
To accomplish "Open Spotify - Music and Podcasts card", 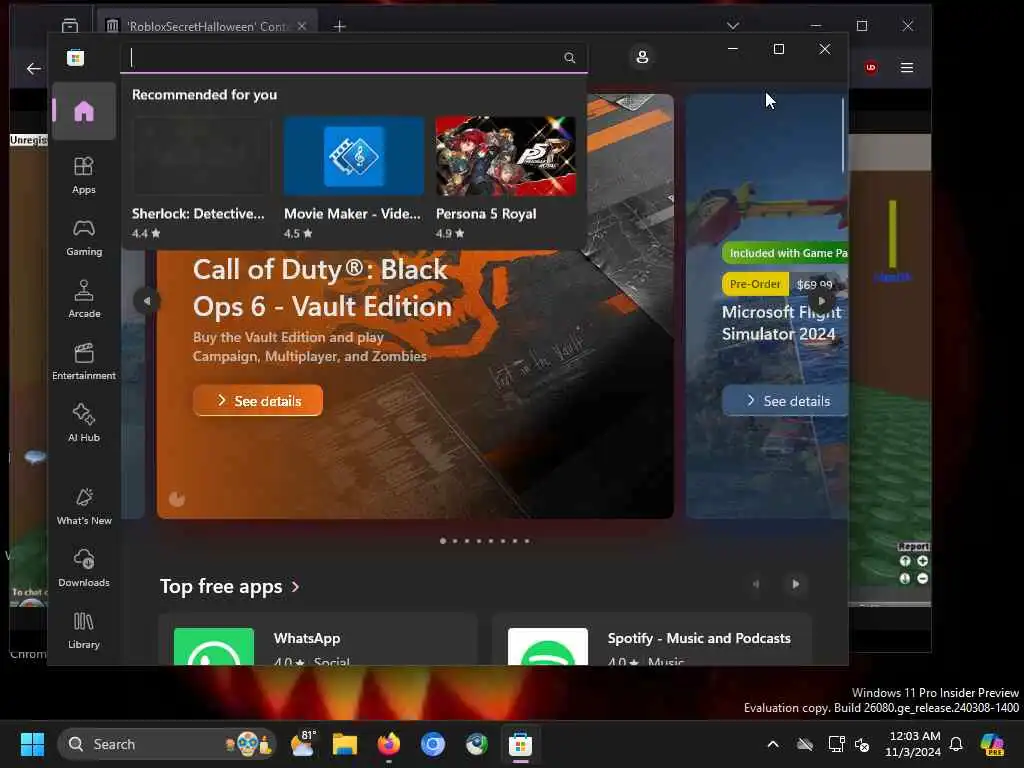I will pos(652,640).
